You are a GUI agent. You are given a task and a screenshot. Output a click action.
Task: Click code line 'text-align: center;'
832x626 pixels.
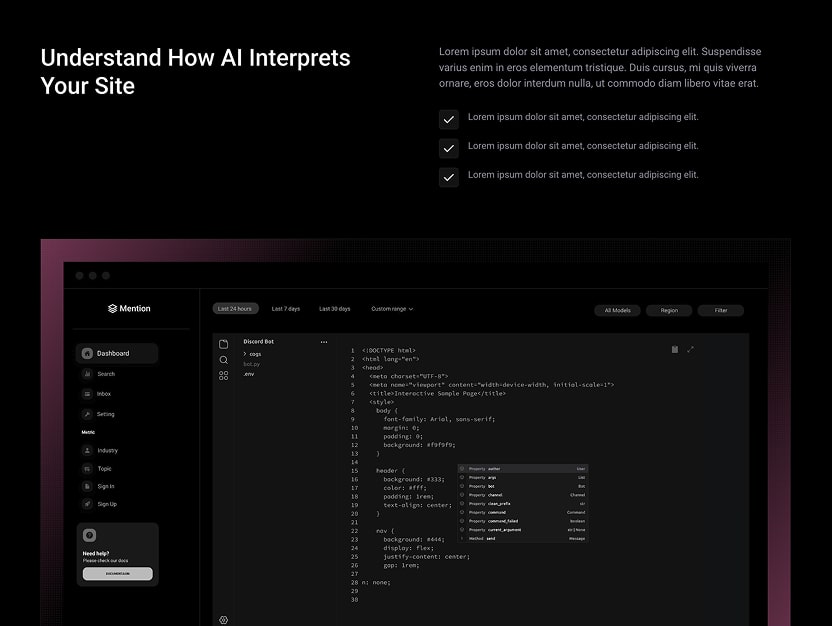click(x=417, y=505)
